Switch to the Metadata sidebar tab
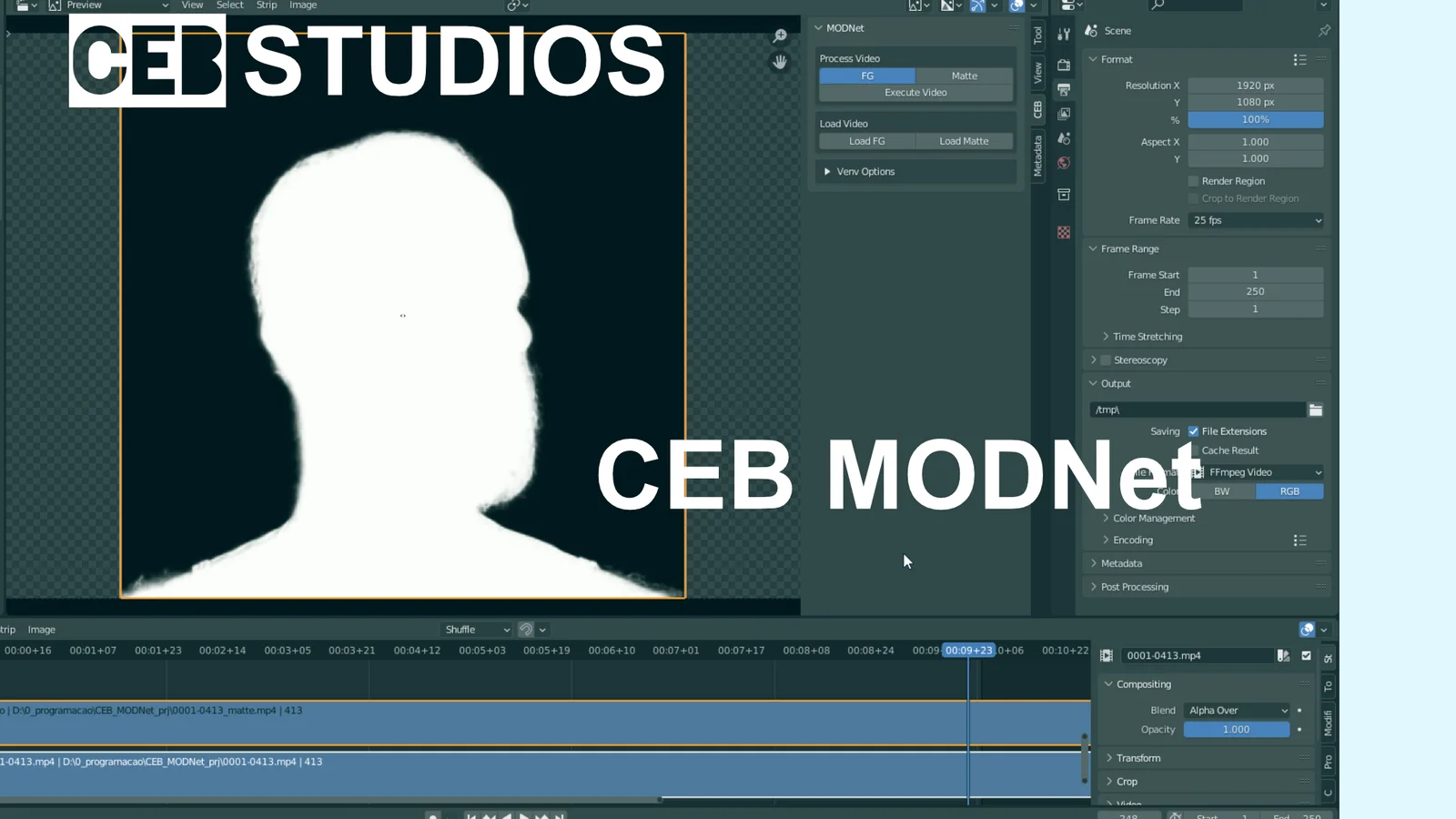 point(1038,156)
